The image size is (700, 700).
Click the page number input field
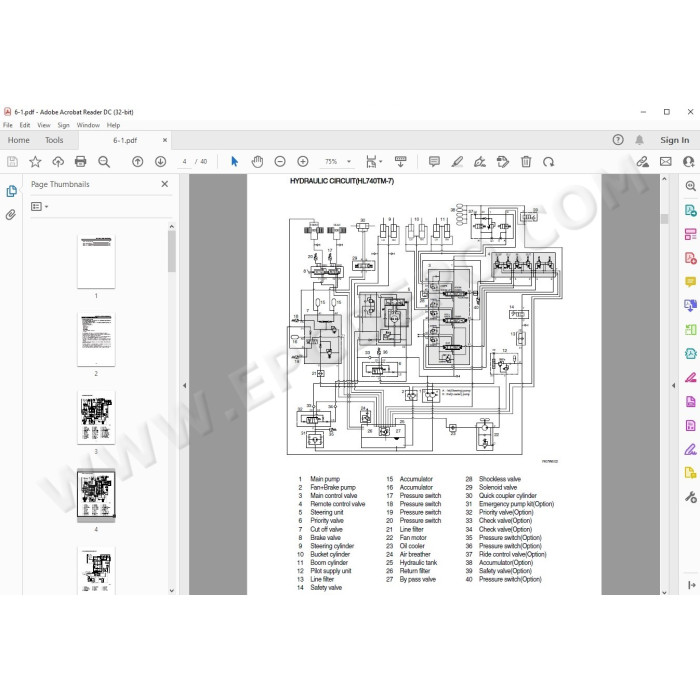coord(184,162)
